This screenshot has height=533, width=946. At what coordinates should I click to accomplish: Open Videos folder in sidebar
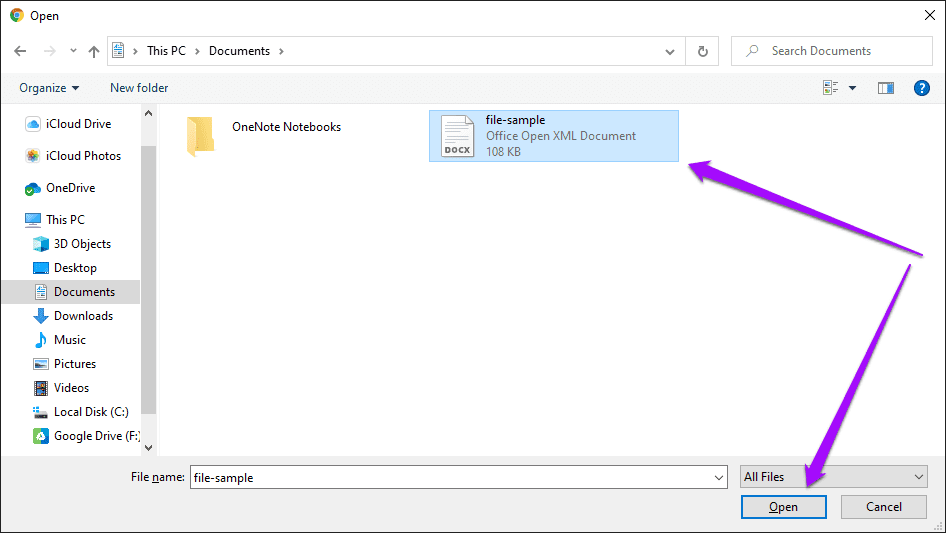point(71,388)
